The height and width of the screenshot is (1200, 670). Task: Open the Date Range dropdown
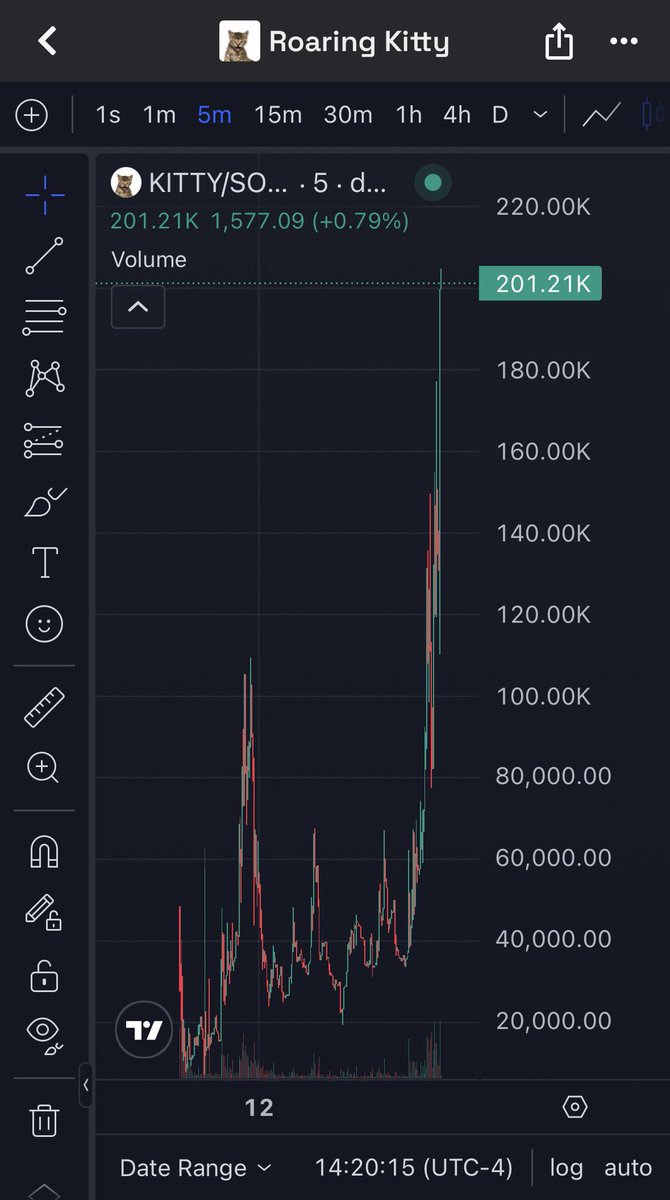click(195, 1167)
